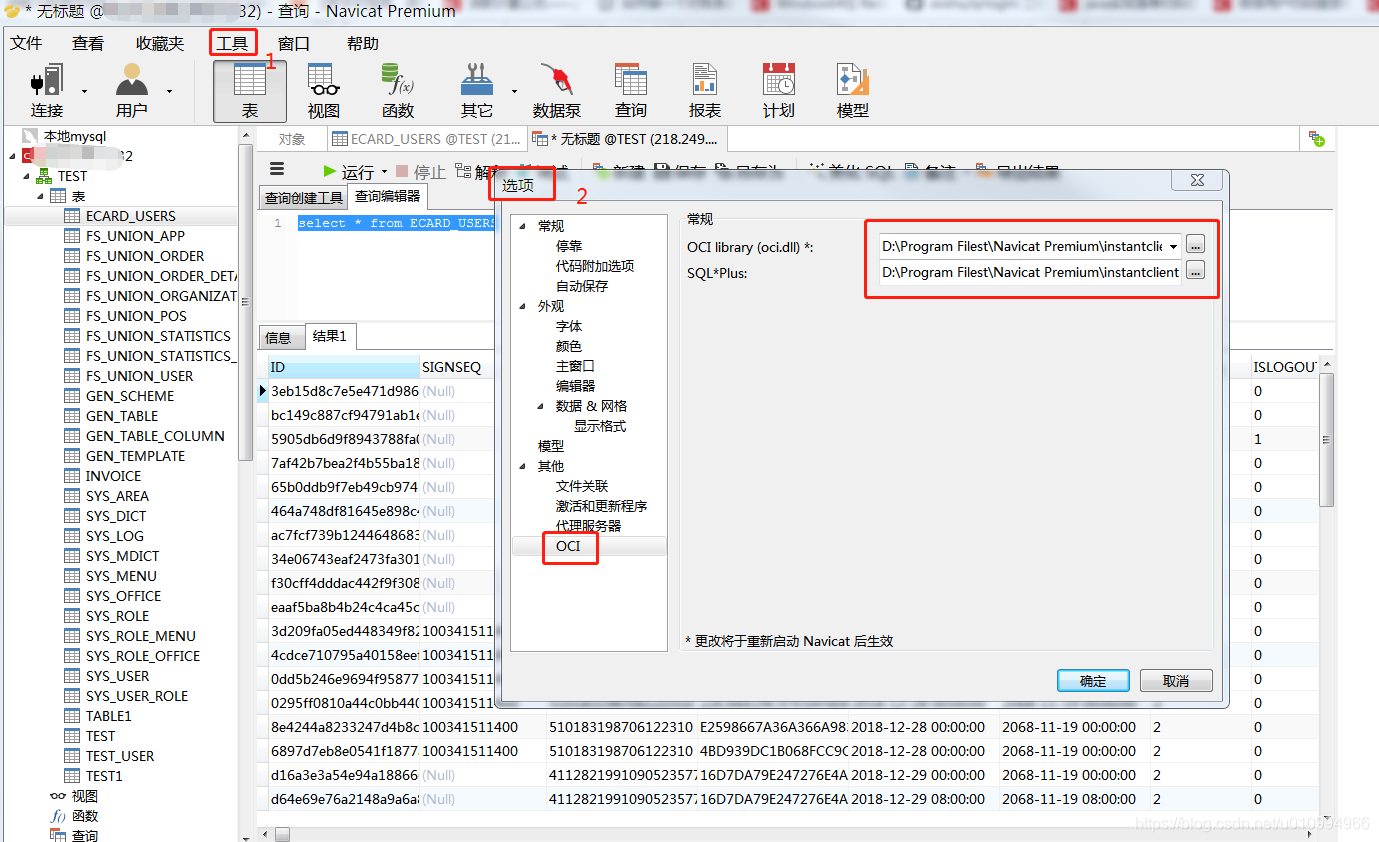Open the 收藏夹 menu
The image size is (1379, 842).
(x=160, y=43)
